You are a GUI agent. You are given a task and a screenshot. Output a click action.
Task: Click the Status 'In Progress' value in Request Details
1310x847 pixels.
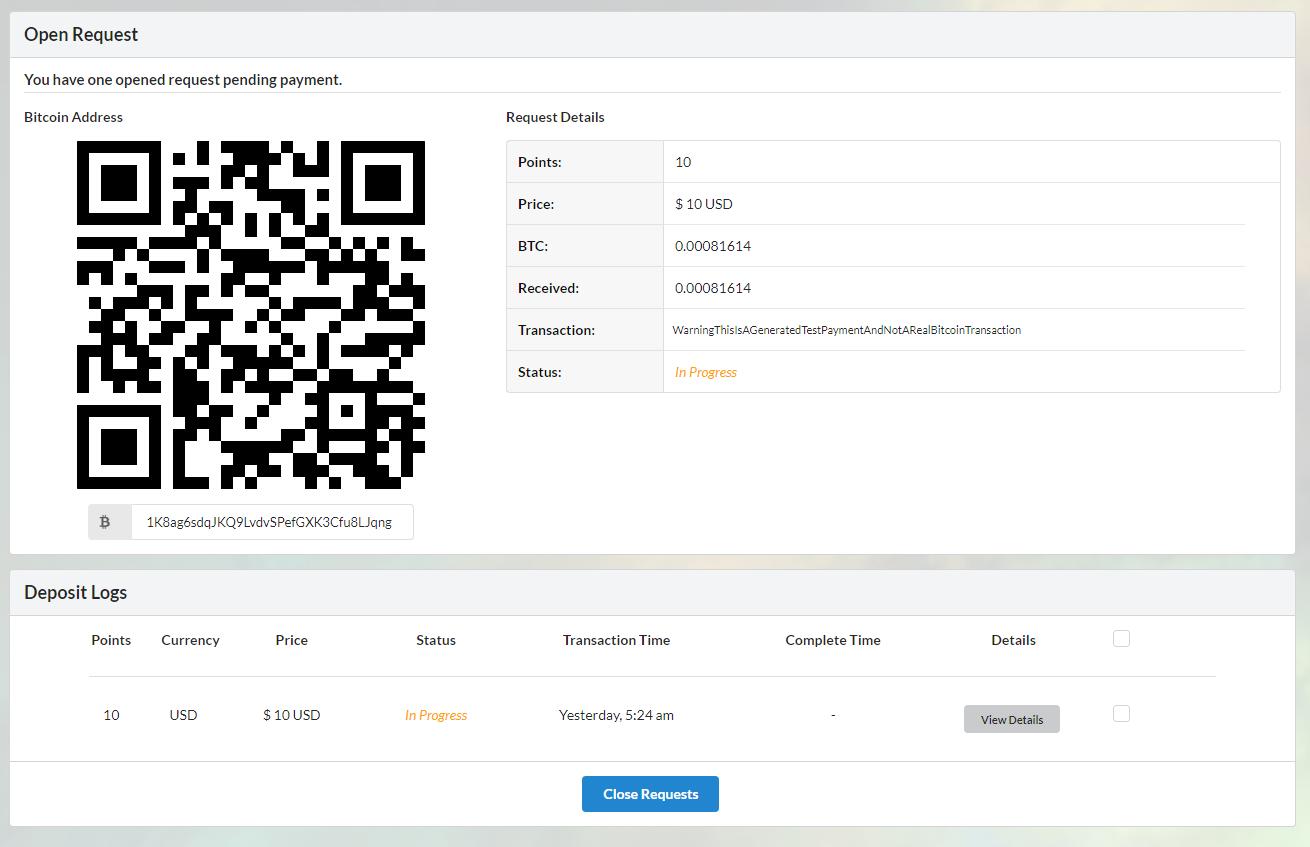pyautogui.click(x=706, y=372)
